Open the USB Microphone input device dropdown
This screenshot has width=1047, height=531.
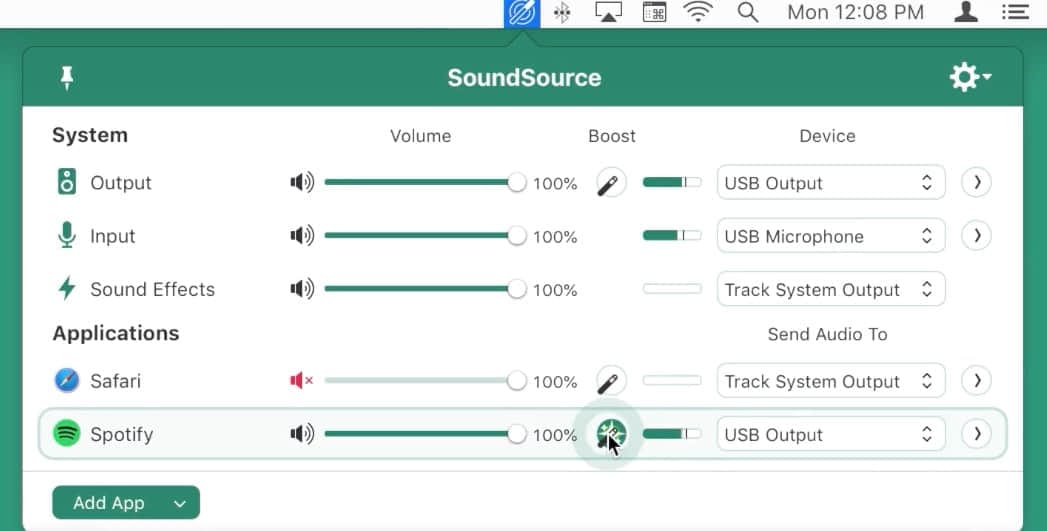point(831,236)
